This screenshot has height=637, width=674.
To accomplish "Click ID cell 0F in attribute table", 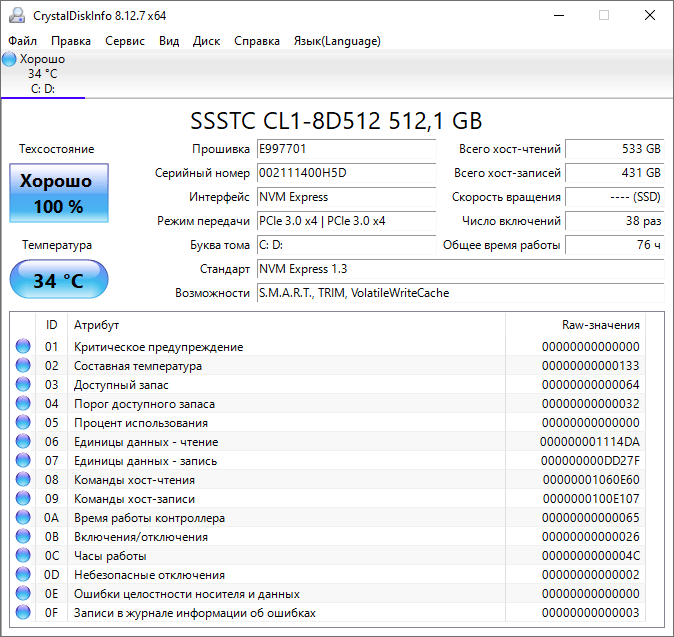I will (x=51, y=613).
